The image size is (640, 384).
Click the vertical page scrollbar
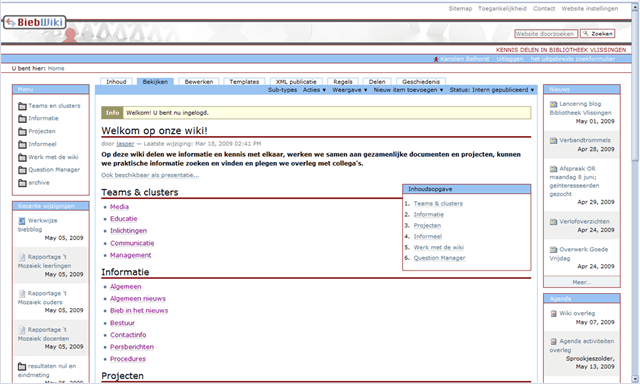[635, 192]
